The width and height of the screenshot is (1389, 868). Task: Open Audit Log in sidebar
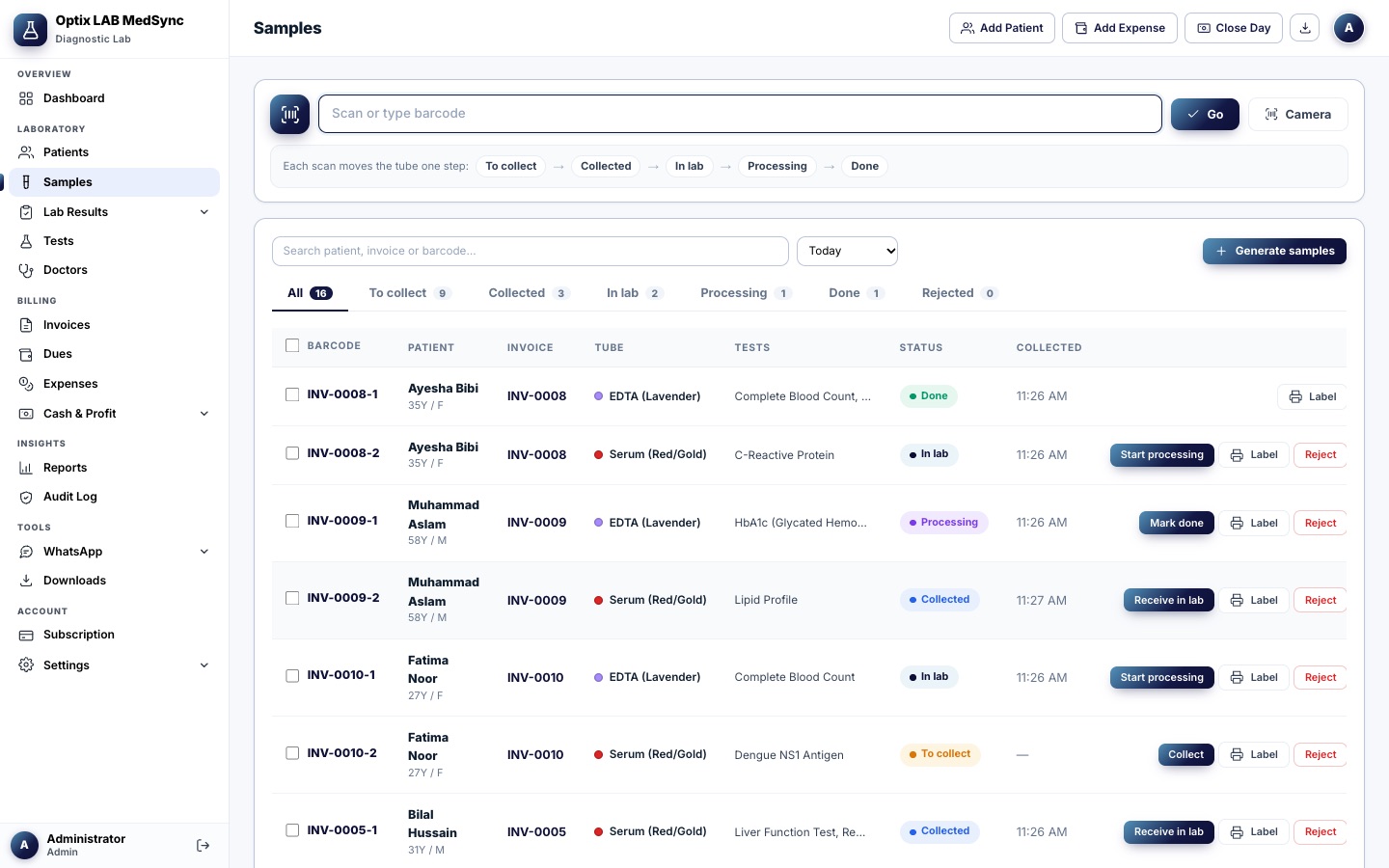click(114, 497)
